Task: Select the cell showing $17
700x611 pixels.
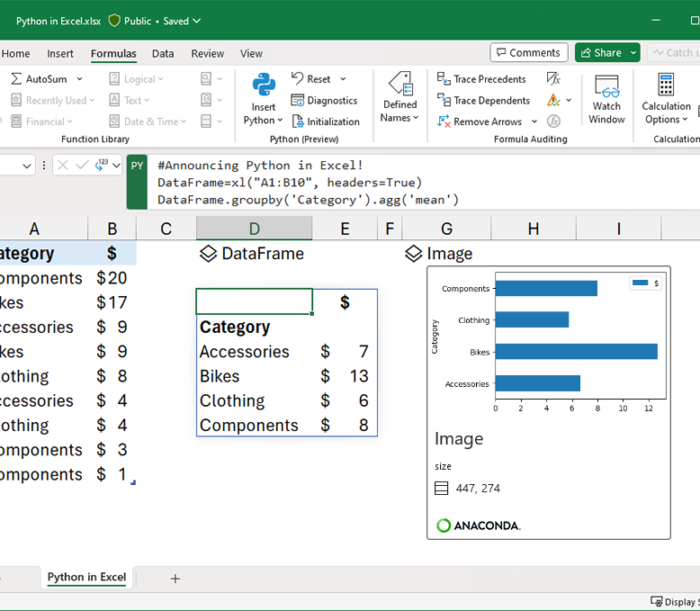Action: point(112,303)
